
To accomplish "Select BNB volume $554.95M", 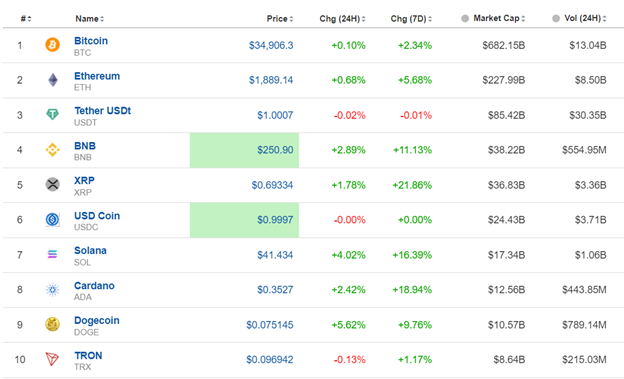I will [x=584, y=150].
